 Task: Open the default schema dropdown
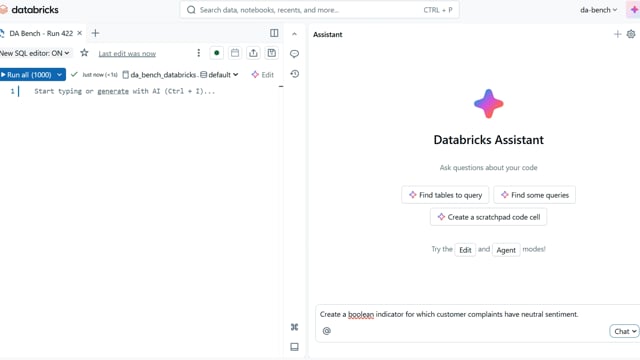[x=219, y=75]
